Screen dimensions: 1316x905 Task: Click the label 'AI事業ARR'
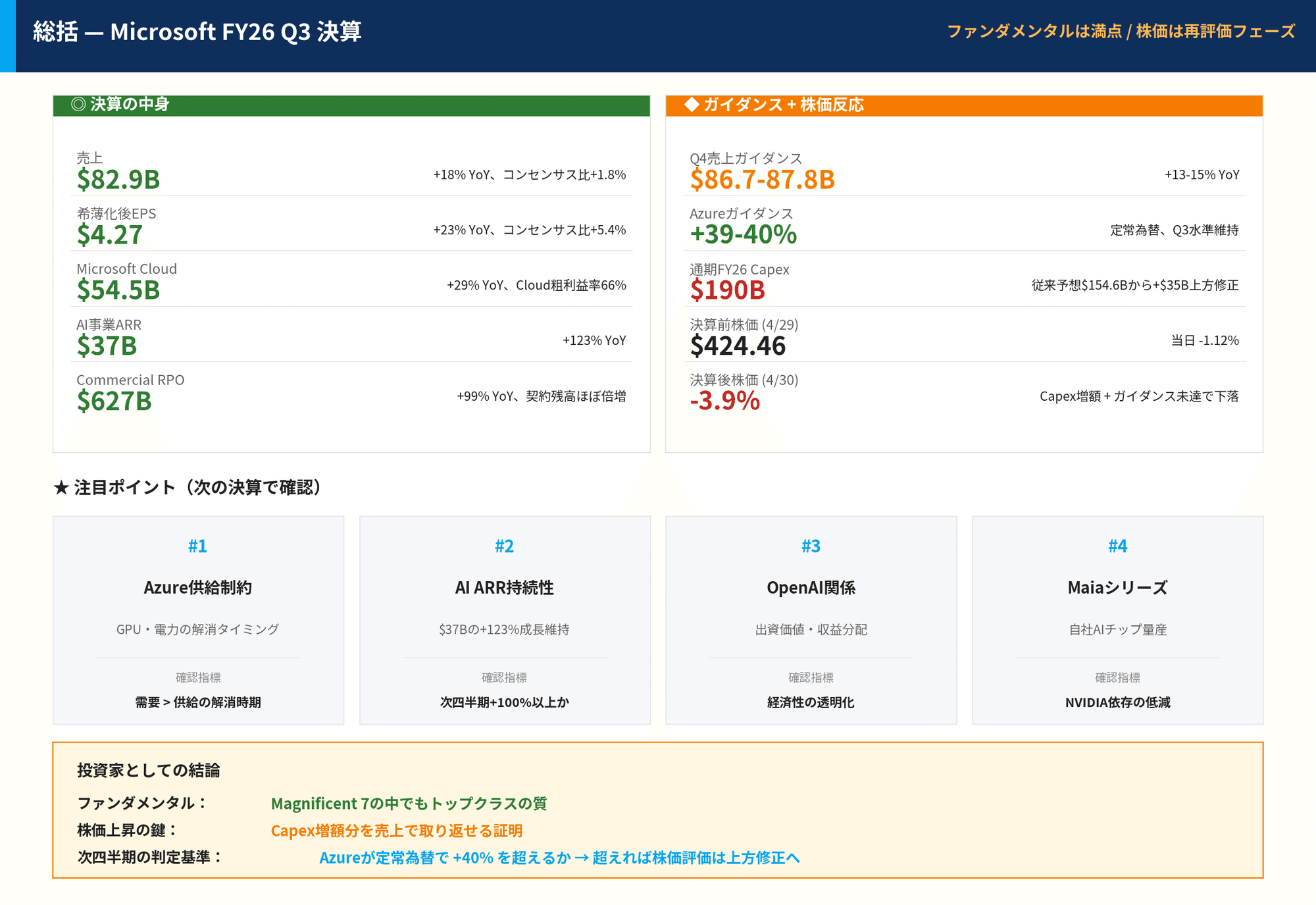pos(109,324)
